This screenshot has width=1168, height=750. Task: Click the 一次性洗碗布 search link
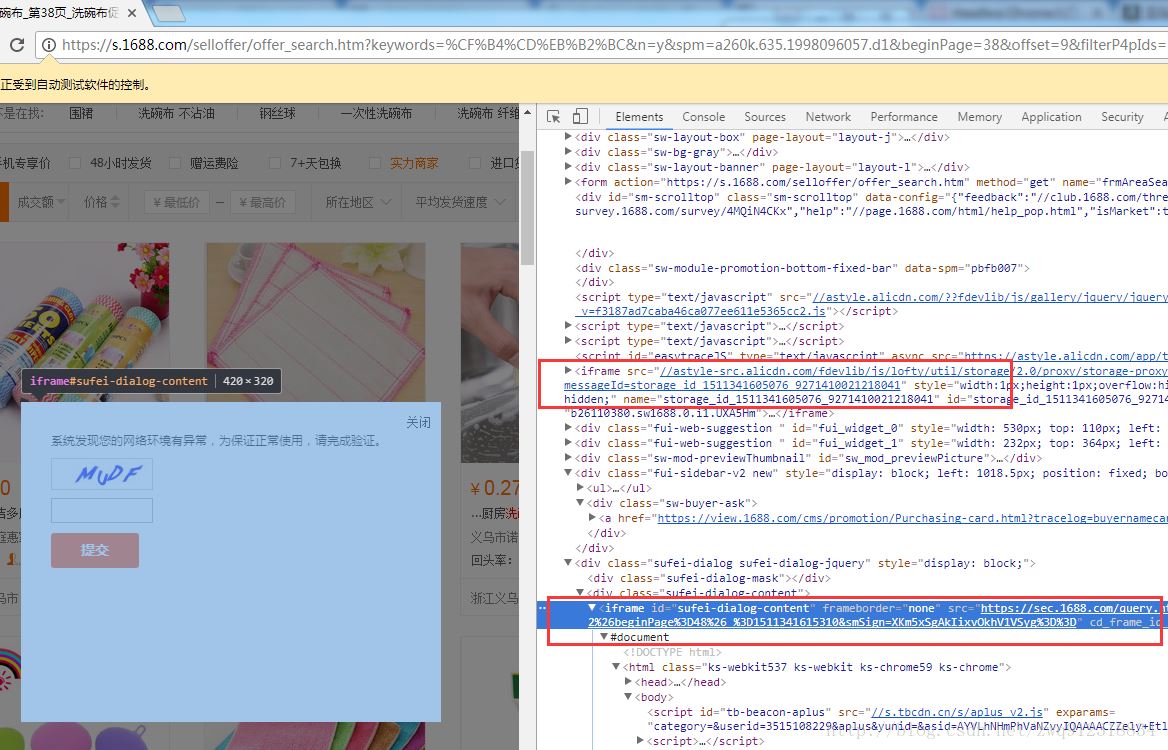click(x=376, y=113)
